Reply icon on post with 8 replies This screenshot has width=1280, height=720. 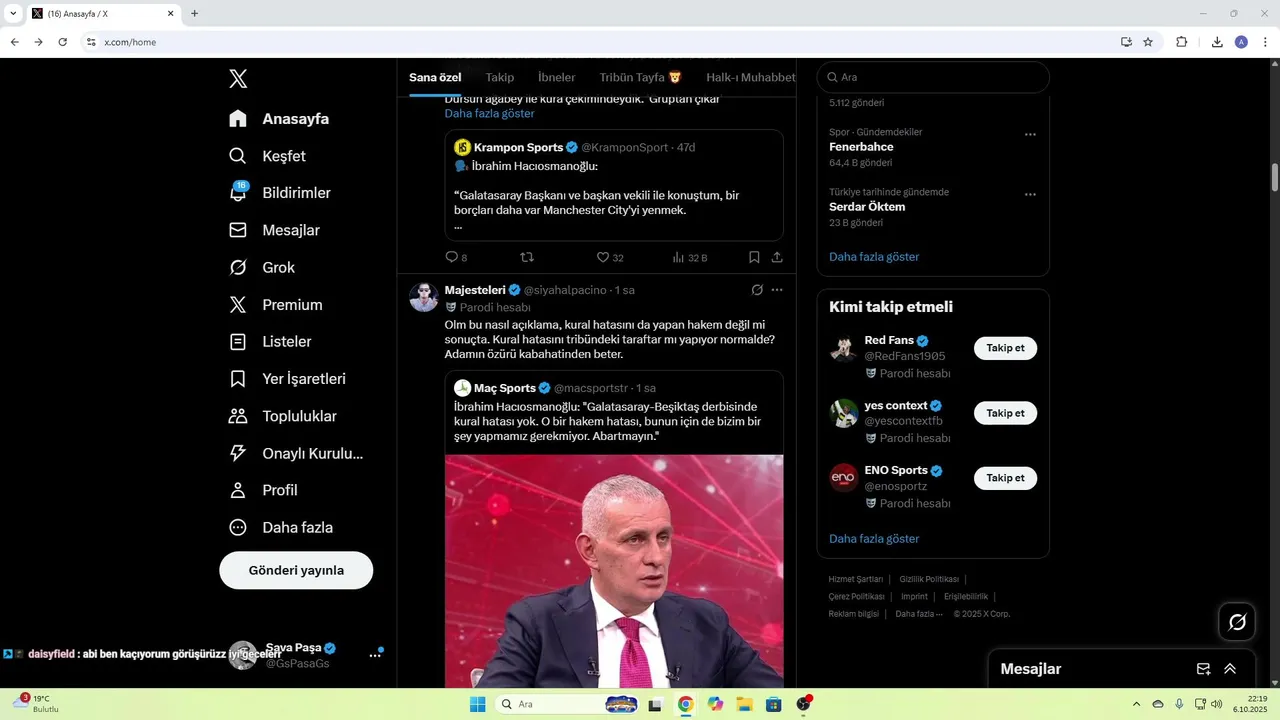(x=452, y=257)
